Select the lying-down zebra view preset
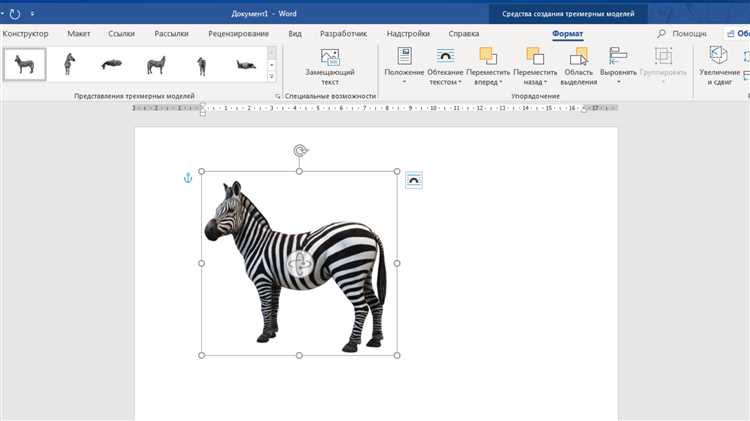This screenshot has width=750, height=421. pyautogui.click(x=112, y=65)
